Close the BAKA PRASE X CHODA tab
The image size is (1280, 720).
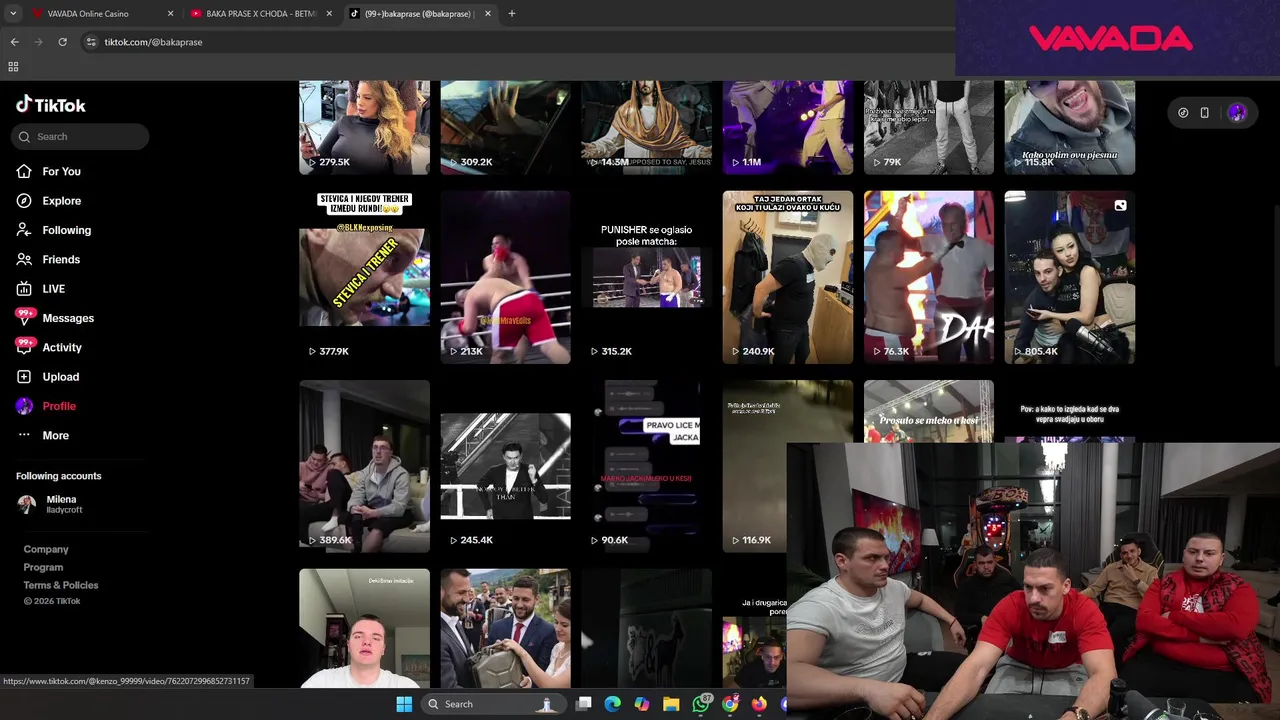click(x=329, y=14)
